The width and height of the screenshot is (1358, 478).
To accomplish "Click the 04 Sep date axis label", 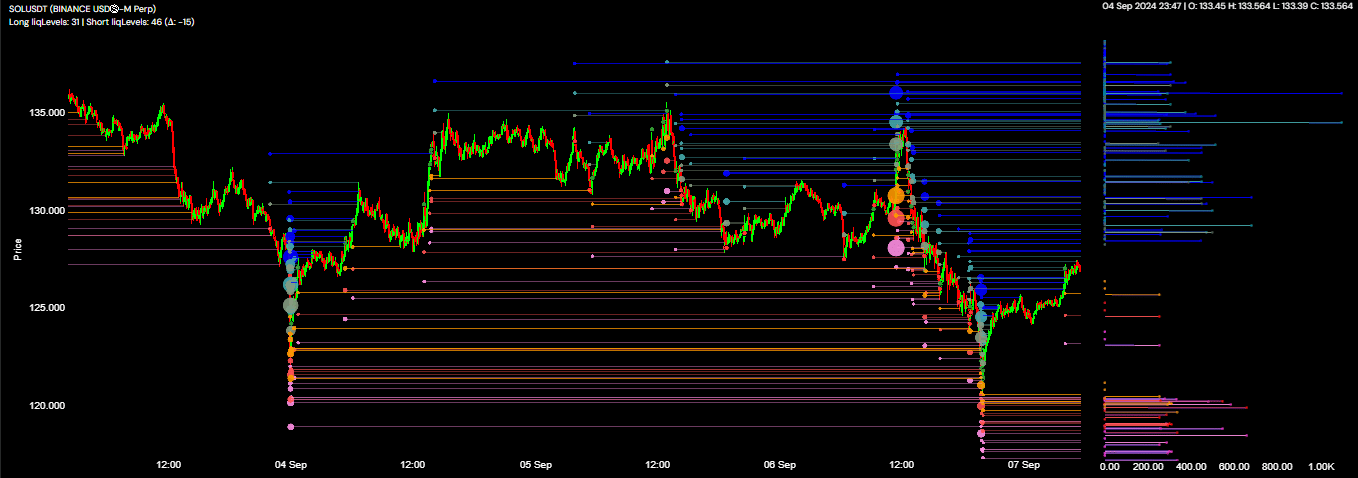I will click(290, 465).
